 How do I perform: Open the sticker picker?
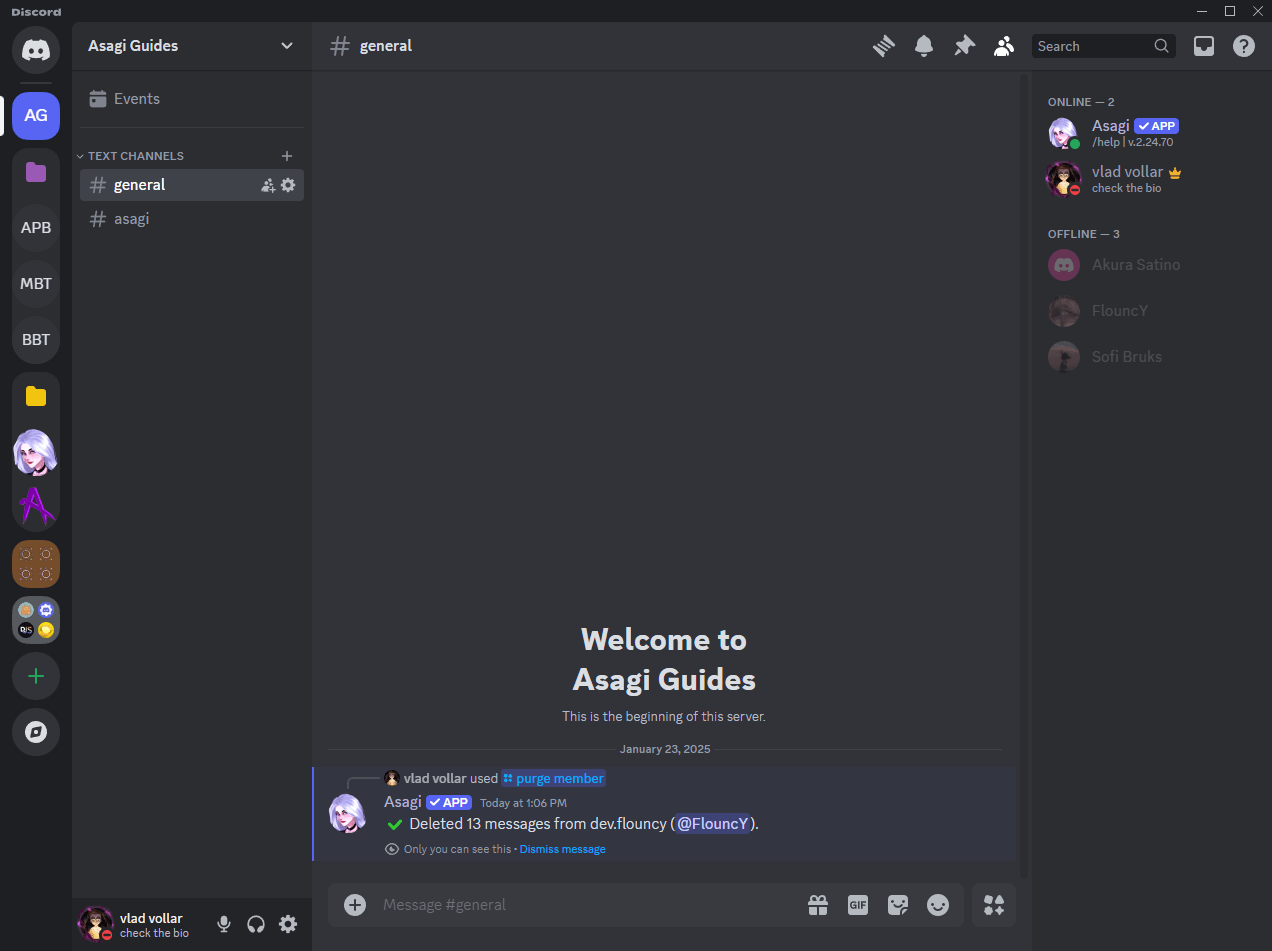tap(898, 905)
